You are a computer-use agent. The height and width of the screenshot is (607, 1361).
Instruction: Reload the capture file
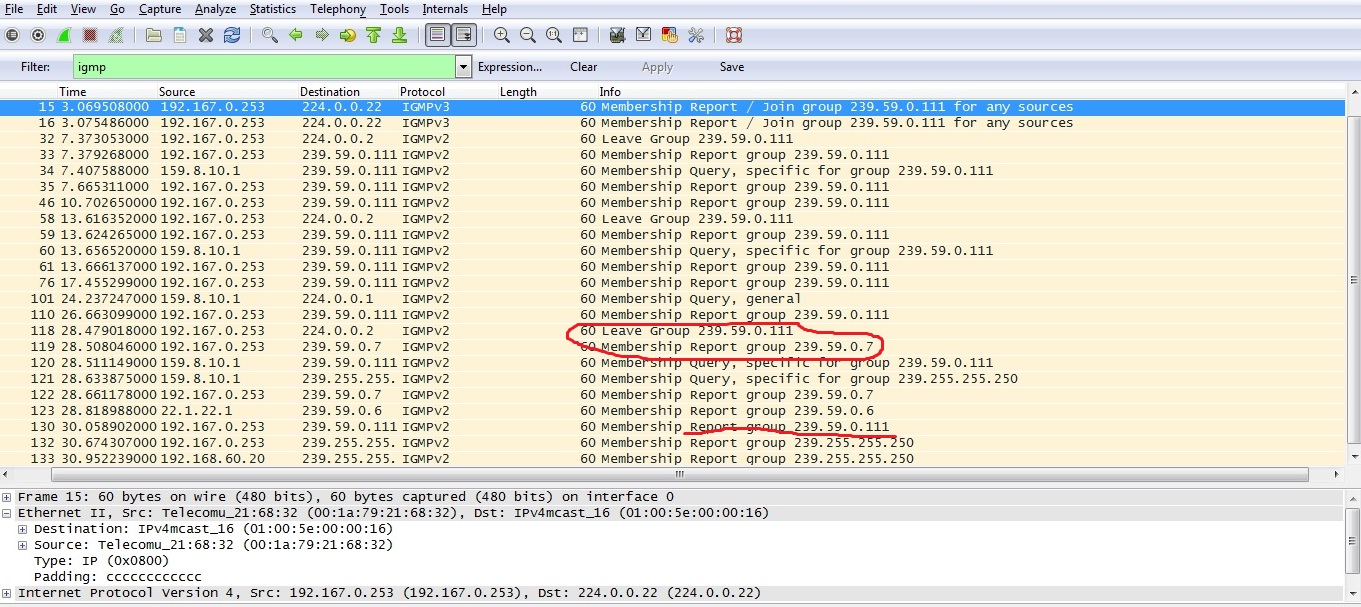click(232, 35)
